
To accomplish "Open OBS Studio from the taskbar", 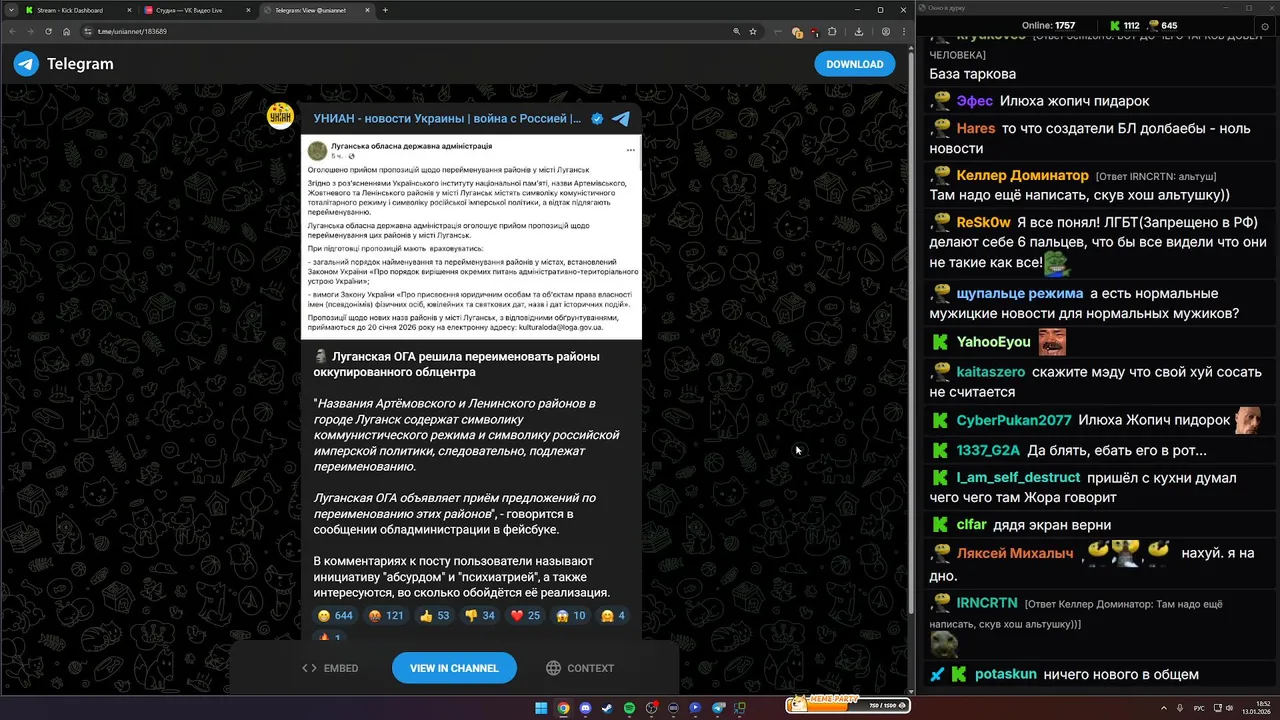I will tap(651, 708).
